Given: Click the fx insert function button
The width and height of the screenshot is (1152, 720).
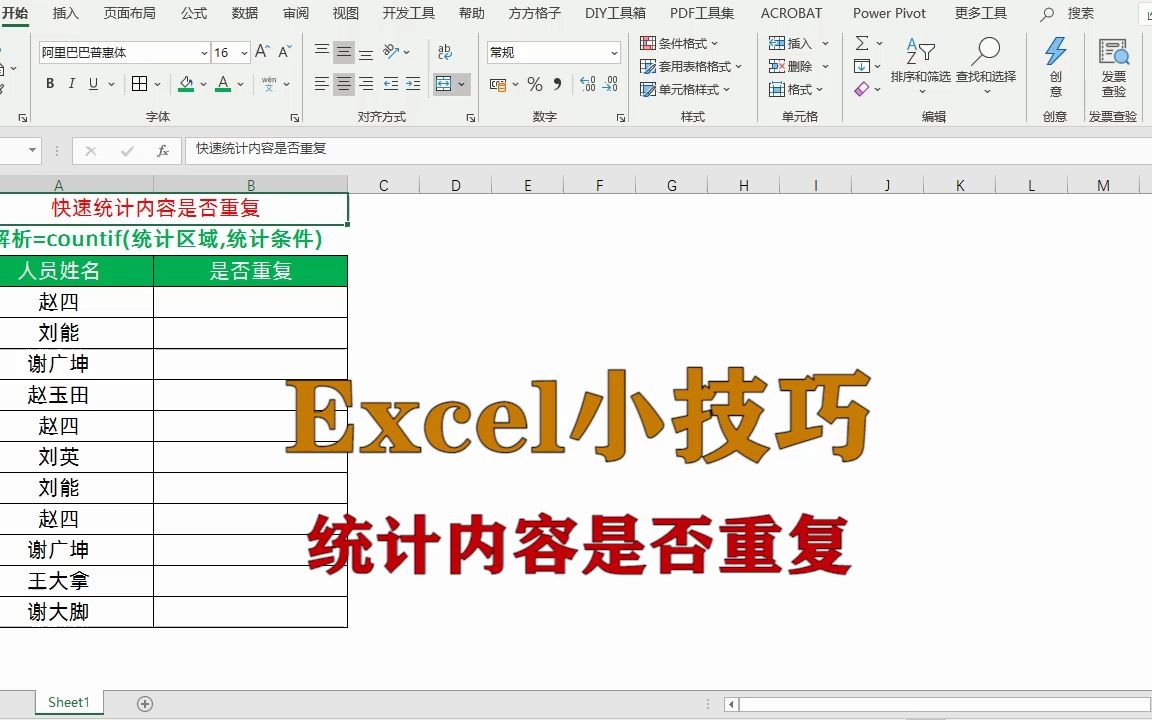Looking at the screenshot, I should tap(163, 150).
